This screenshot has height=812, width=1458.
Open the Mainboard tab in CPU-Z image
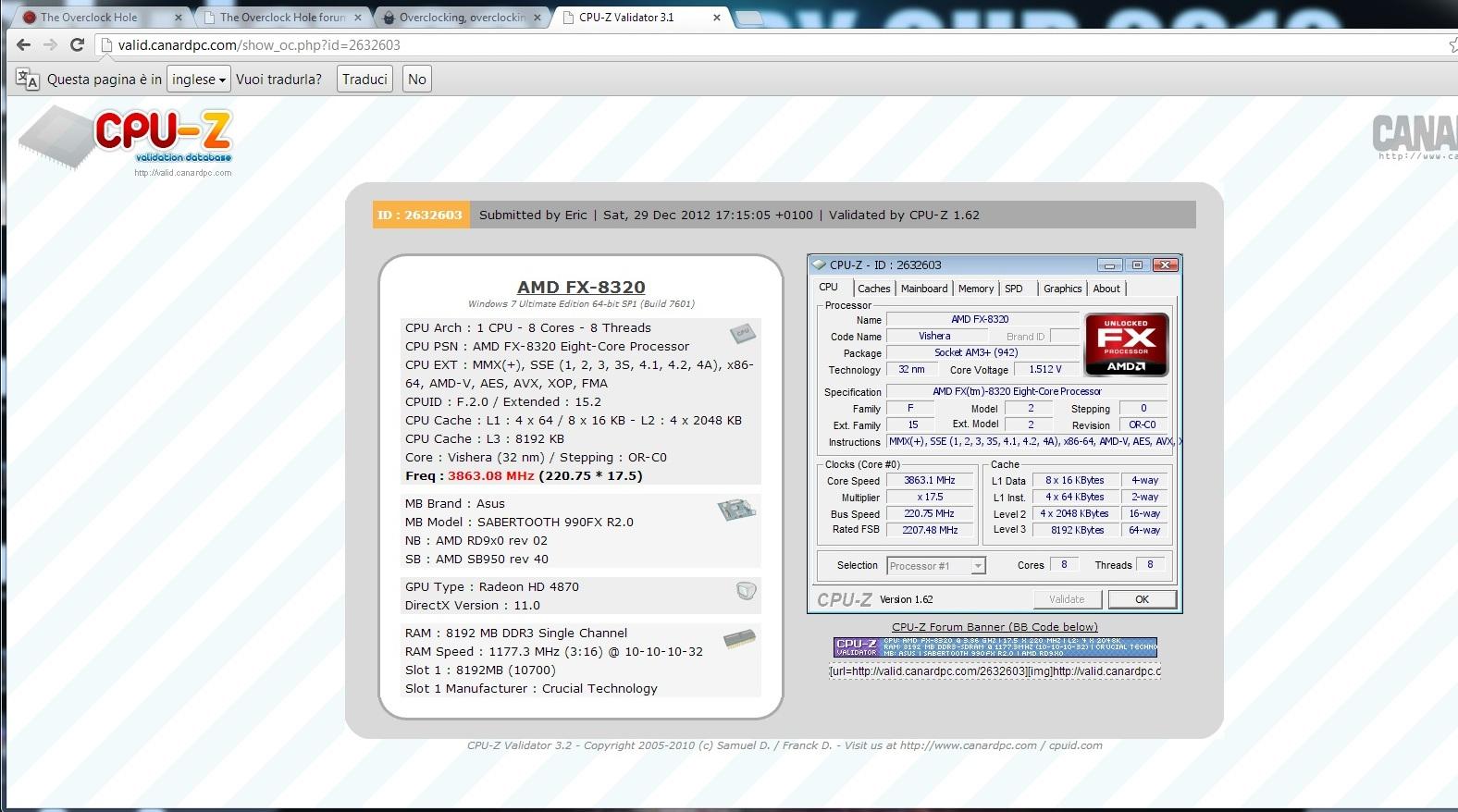[924, 289]
